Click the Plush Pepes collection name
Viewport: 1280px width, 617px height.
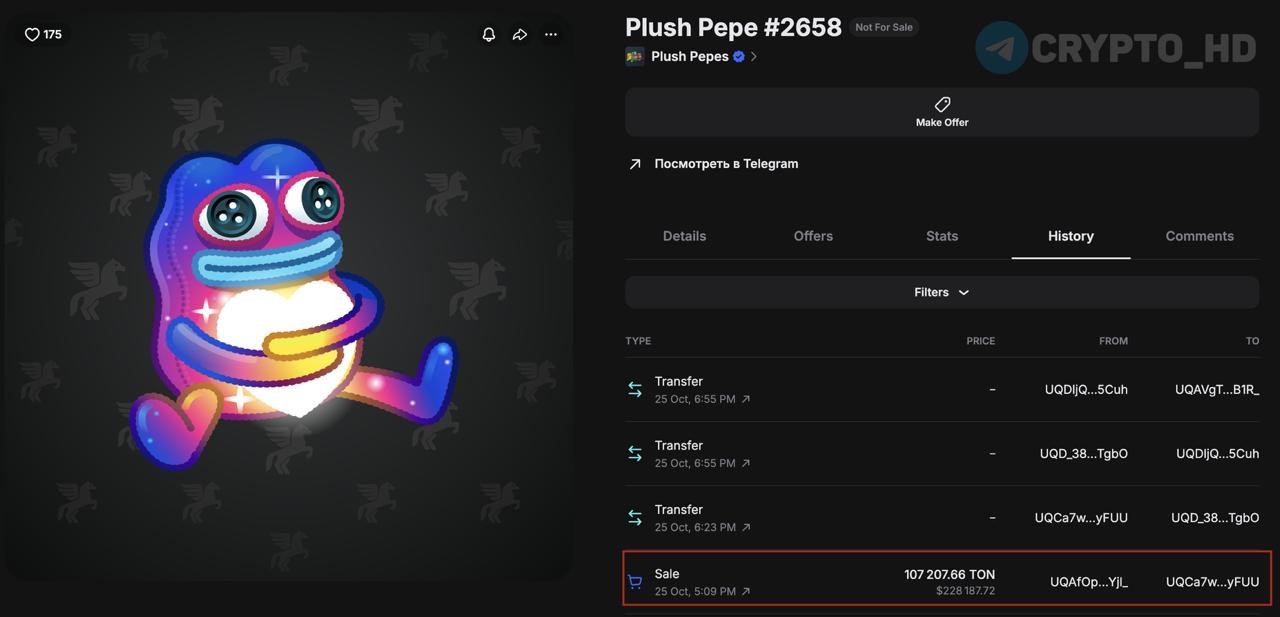pyautogui.click(x=689, y=57)
